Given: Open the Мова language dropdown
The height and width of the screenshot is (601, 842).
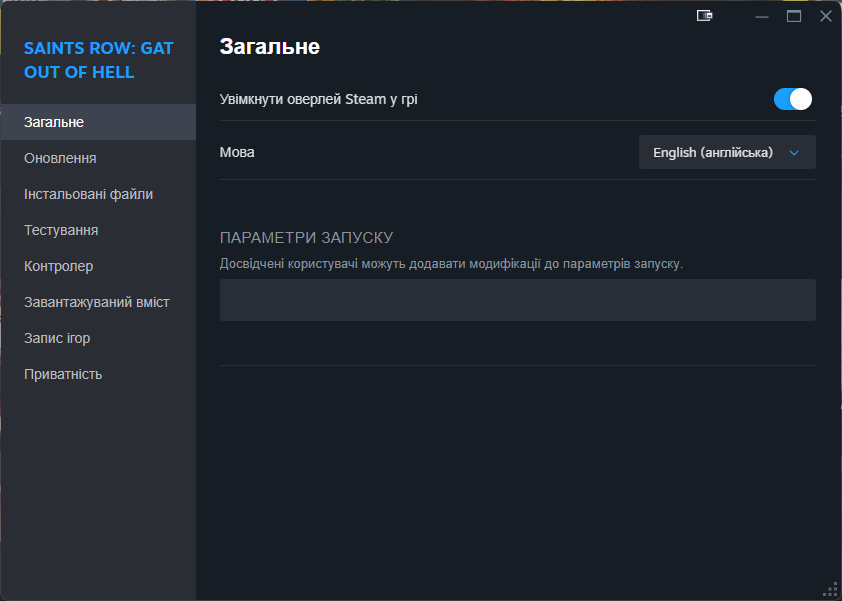Looking at the screenshot, I should coord(727,153).
